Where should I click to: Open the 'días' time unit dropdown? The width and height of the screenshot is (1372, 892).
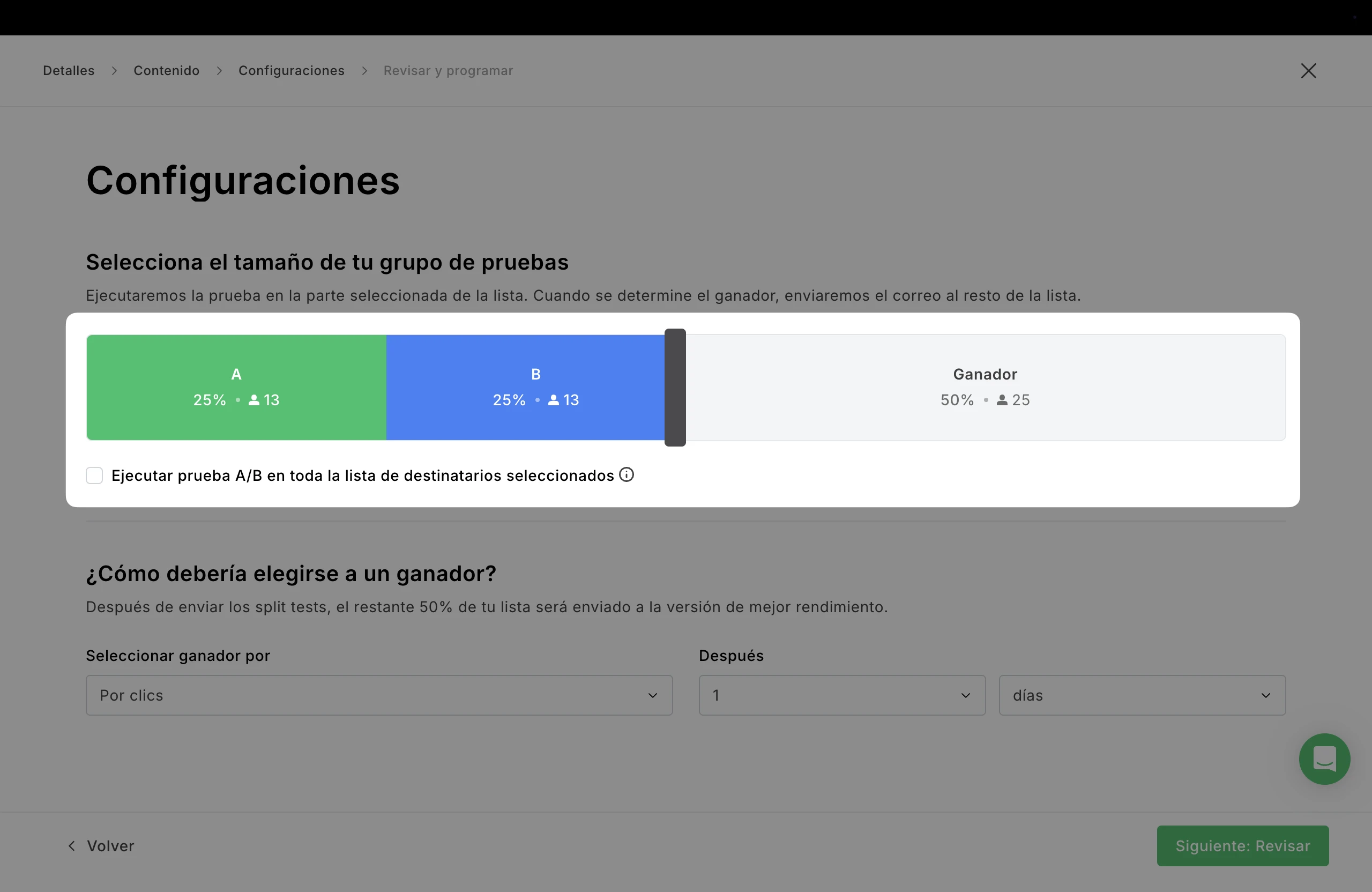click(x=1142, y=695)
